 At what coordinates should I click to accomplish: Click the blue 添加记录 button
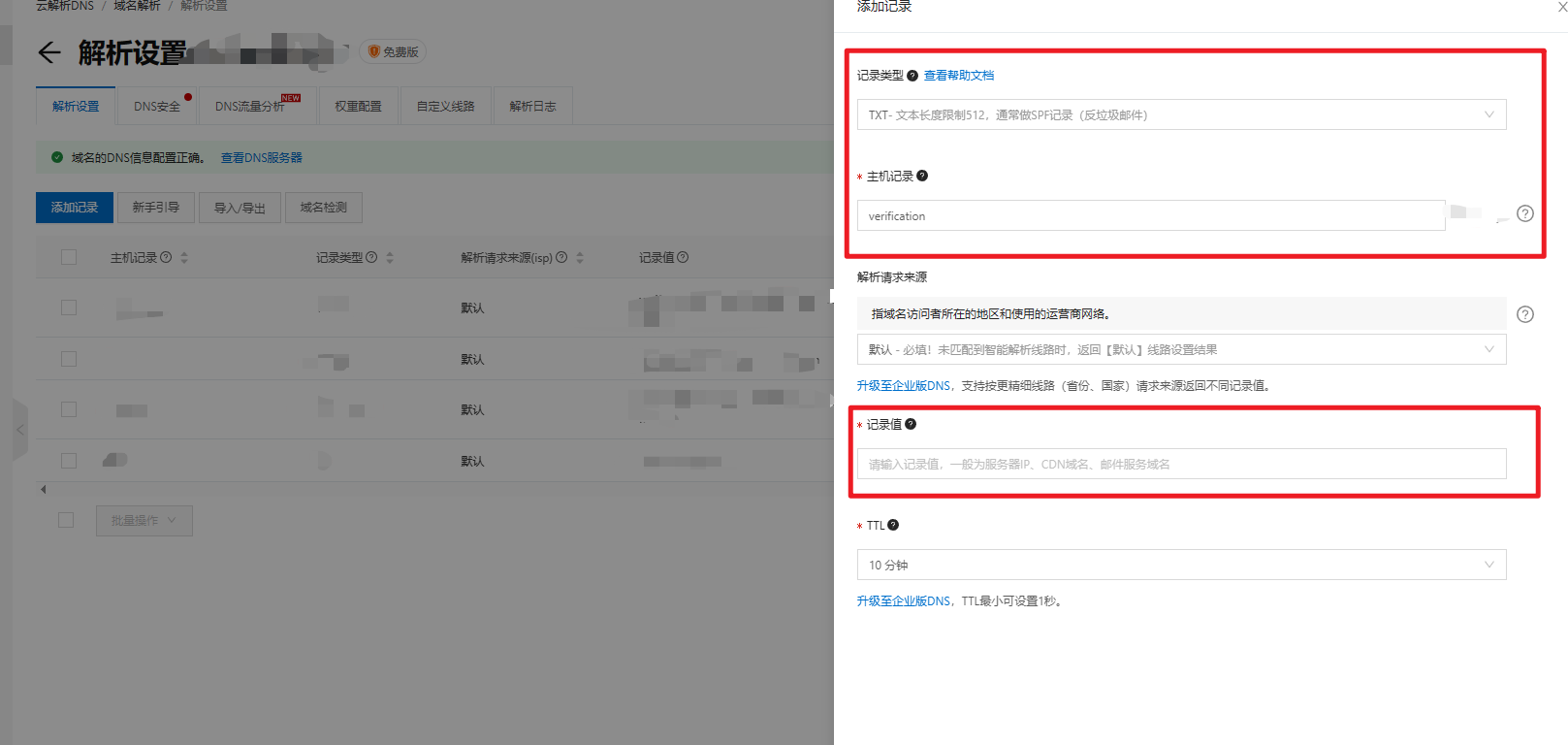[75, 208]
